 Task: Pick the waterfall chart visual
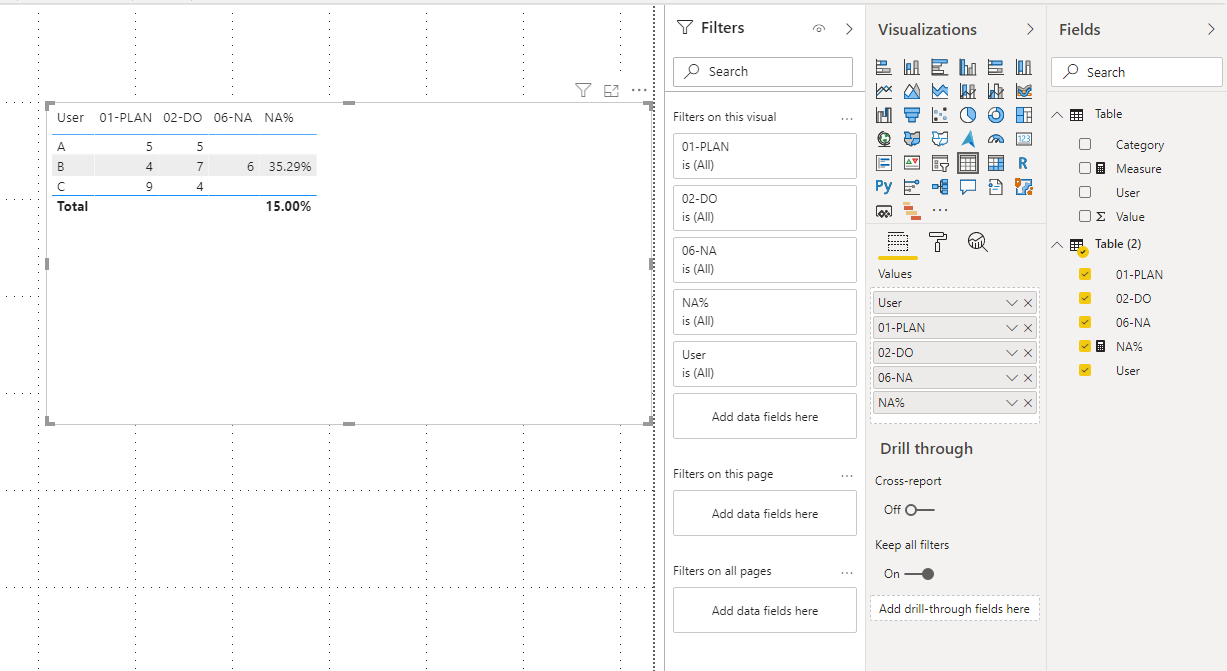(x=884, y=115)
